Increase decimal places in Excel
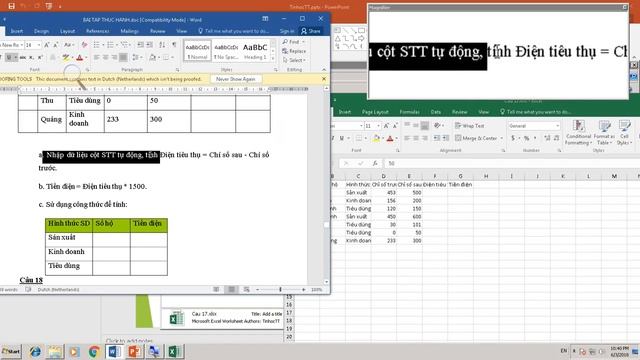Viewport: 640px width, 360px height. click(547, 138)
